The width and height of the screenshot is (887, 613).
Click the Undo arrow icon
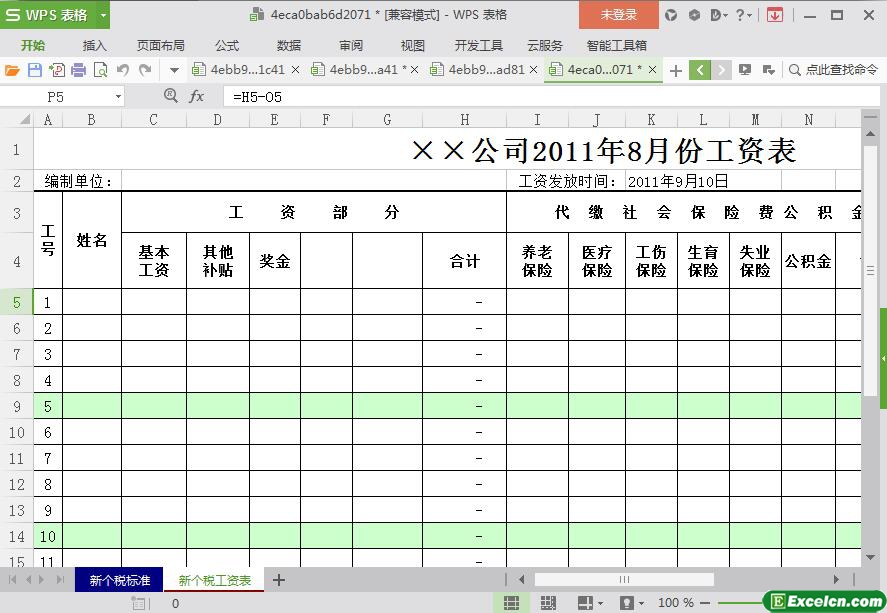coord(122,70)
